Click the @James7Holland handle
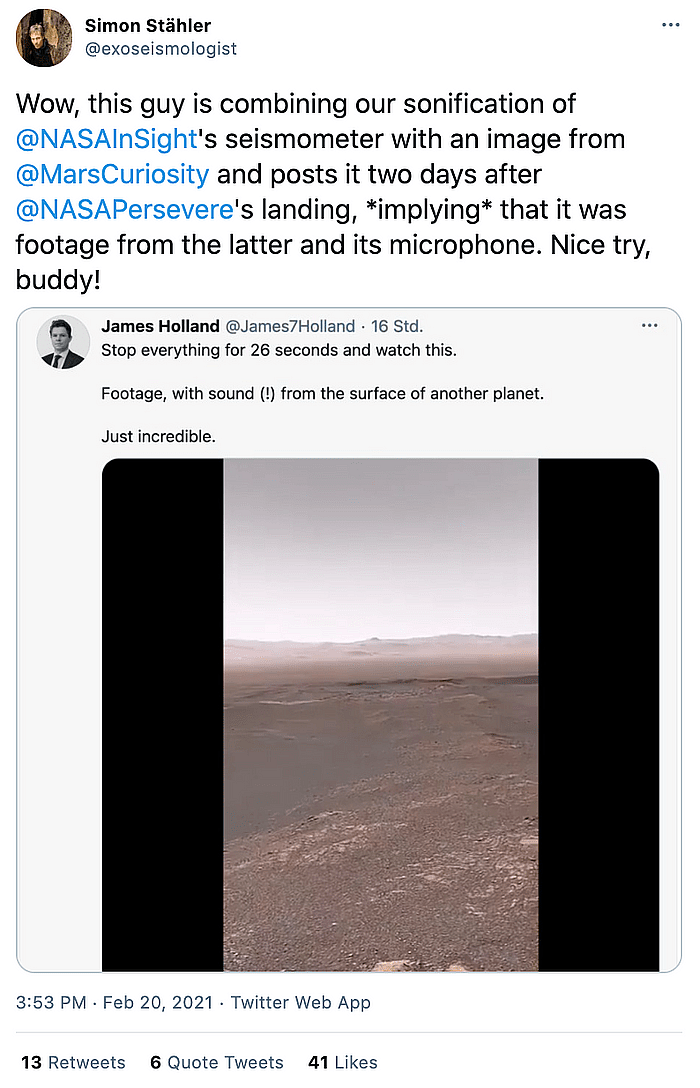700x1088 pixels. pos(291,326)
